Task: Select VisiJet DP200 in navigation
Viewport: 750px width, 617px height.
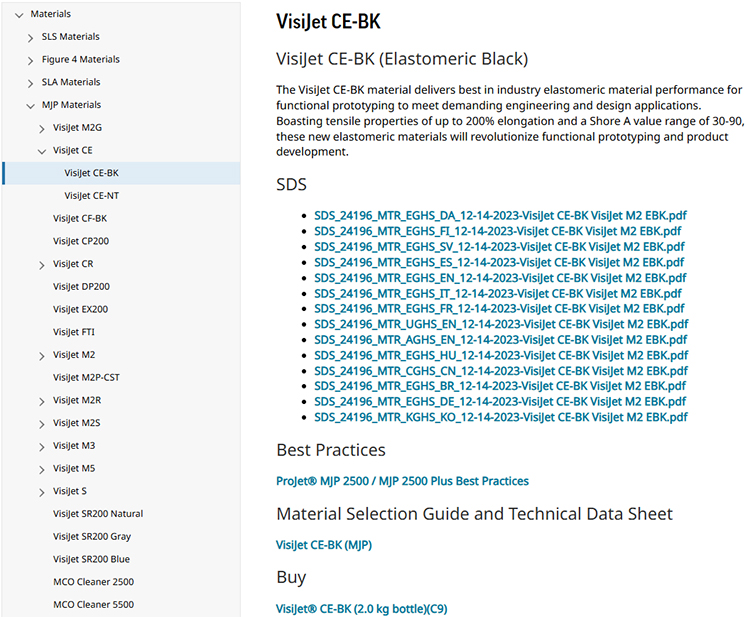Action: click(81, 286)
